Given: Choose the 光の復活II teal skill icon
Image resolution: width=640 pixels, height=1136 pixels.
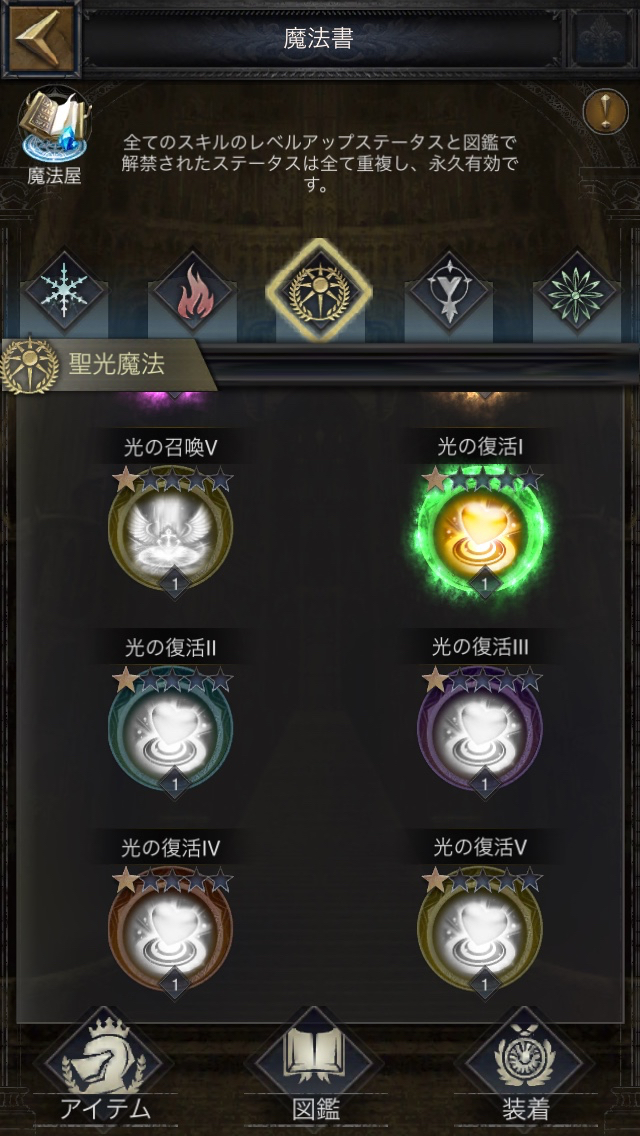Looking at the screenshot, I should [171, 736].
